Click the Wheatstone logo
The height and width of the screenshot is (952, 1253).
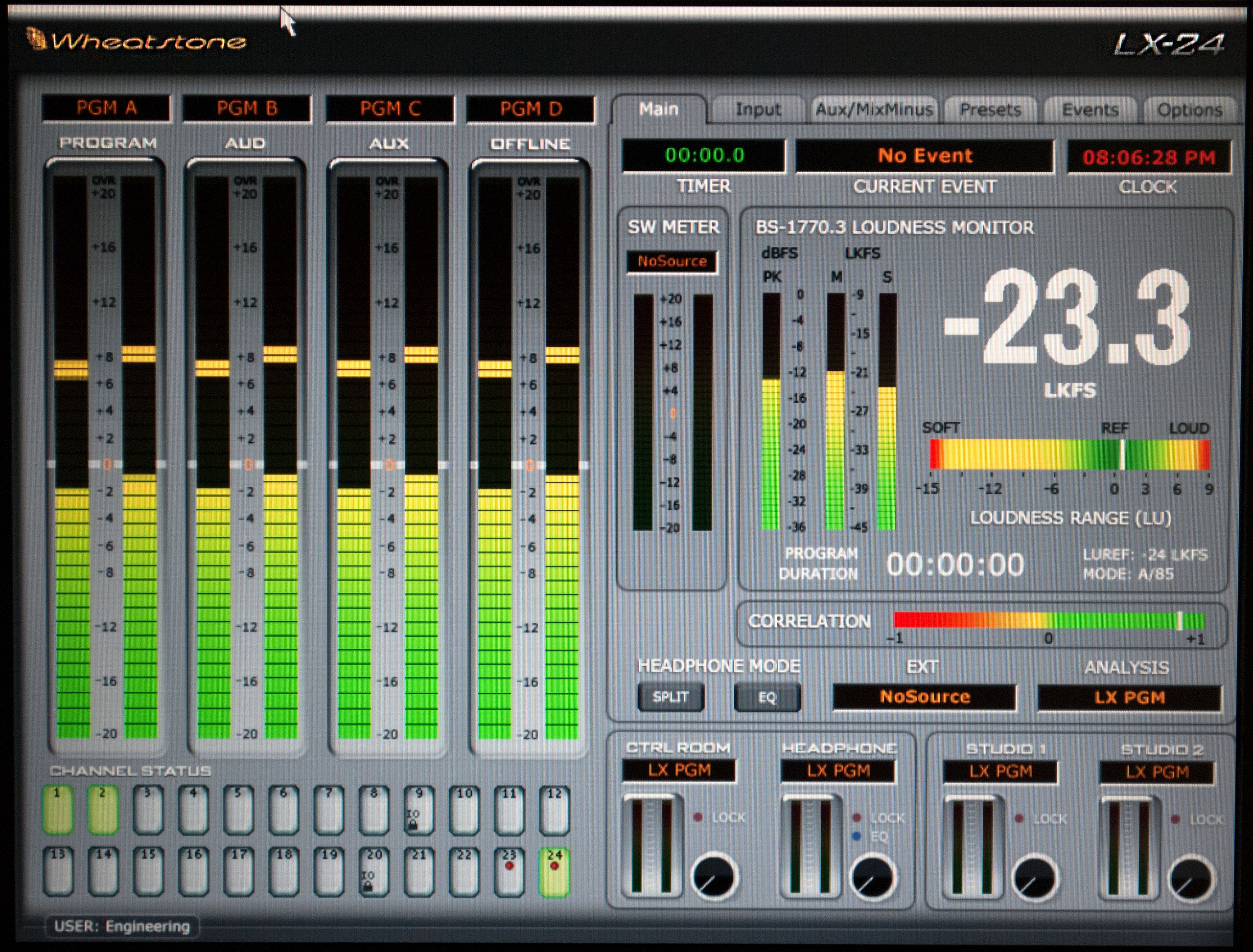pos(137,40)
